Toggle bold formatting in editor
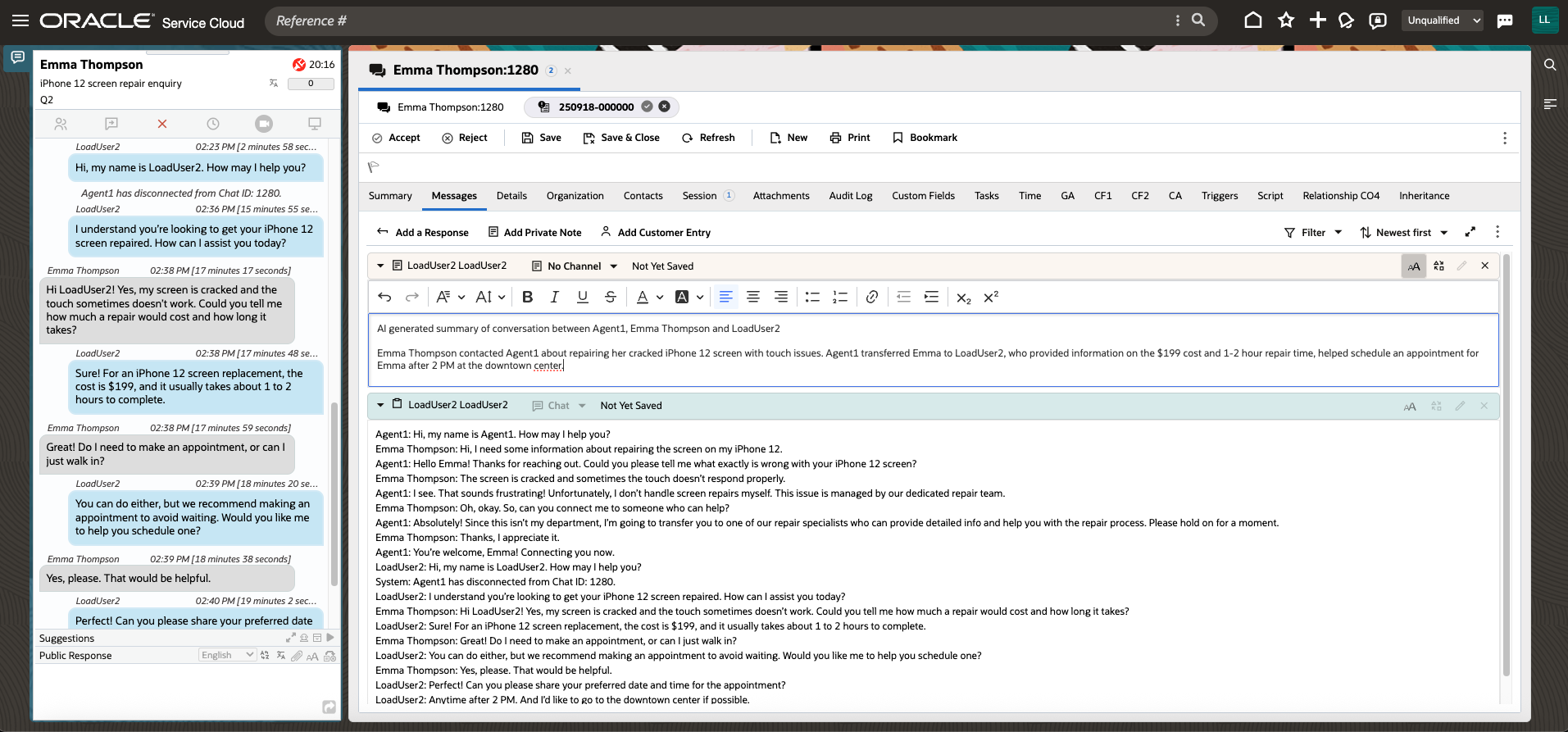 coord(527,297)
